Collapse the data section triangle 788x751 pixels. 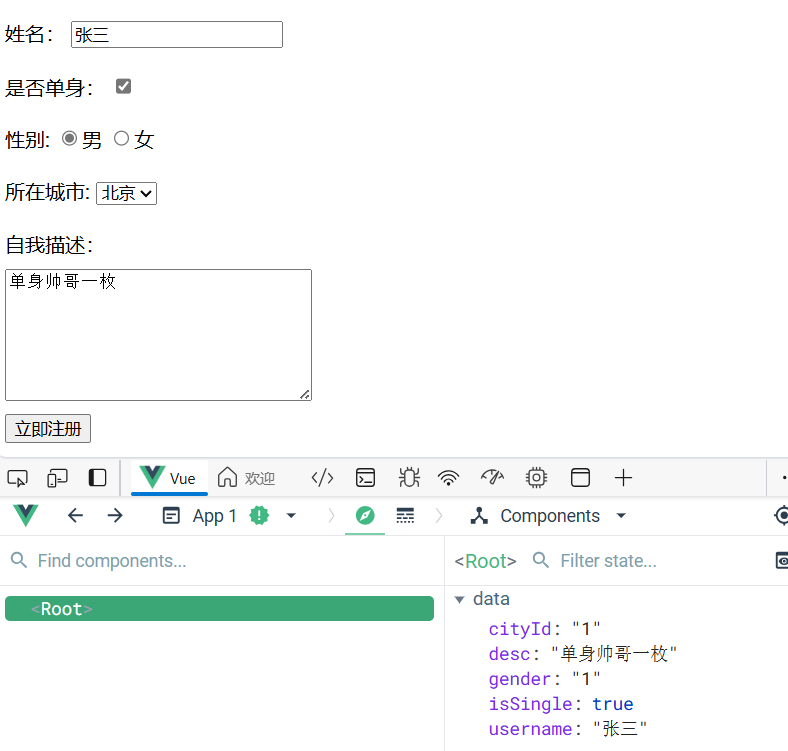point(459,600)
